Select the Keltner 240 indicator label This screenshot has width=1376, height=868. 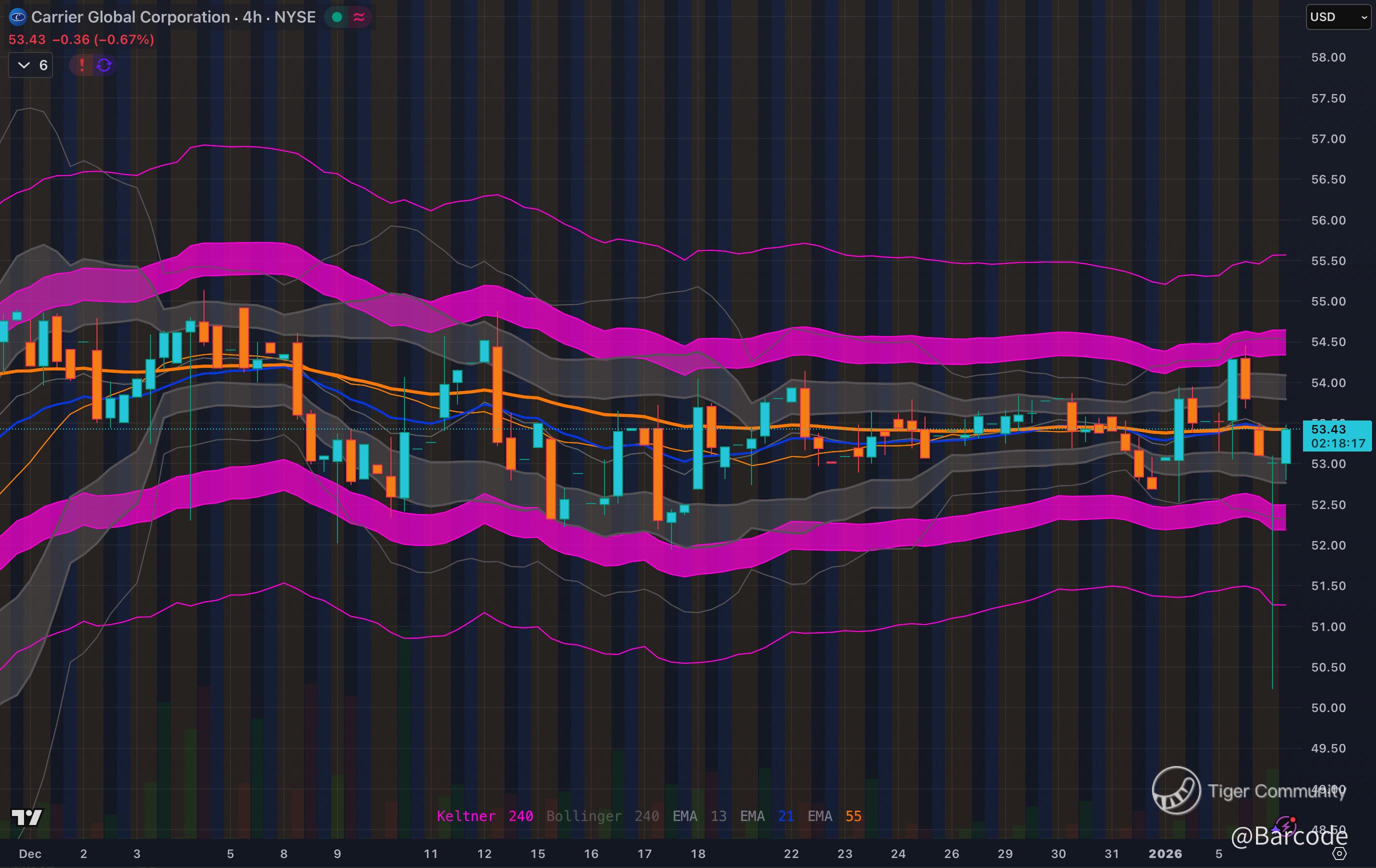coord(484,816)
